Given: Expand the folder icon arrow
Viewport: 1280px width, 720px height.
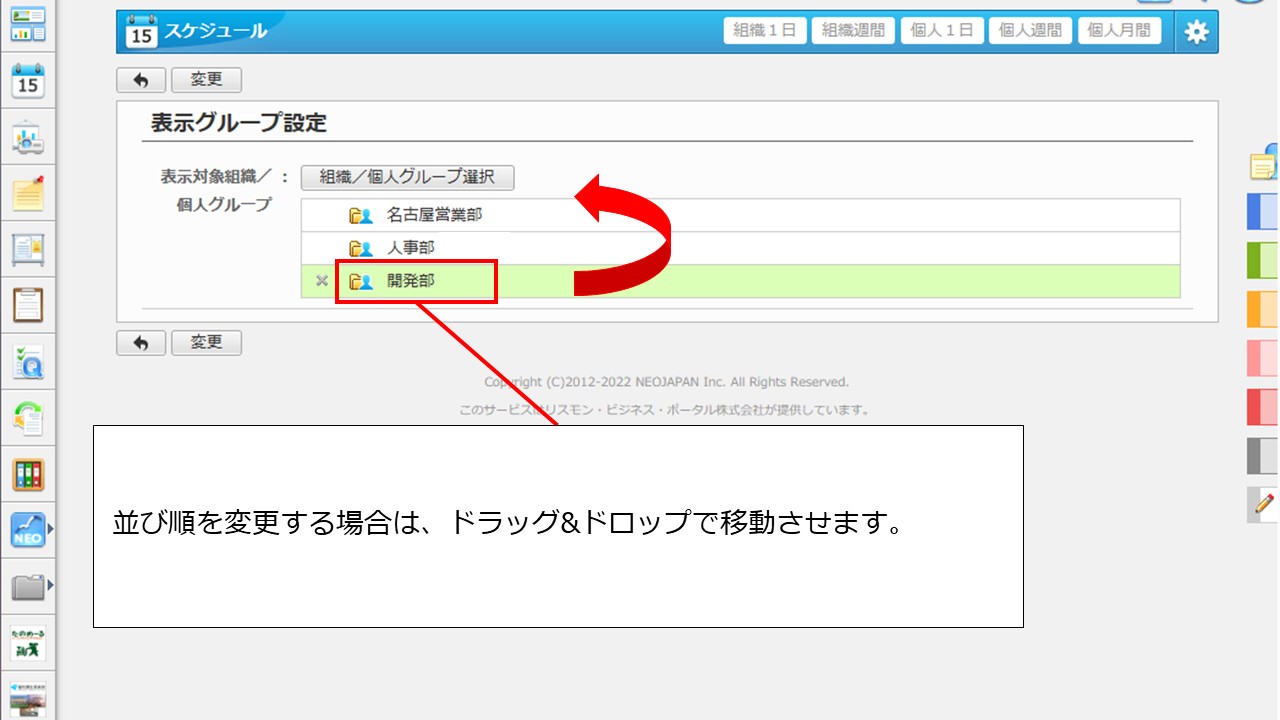Looking at the screenshot, I should [50, 586].
